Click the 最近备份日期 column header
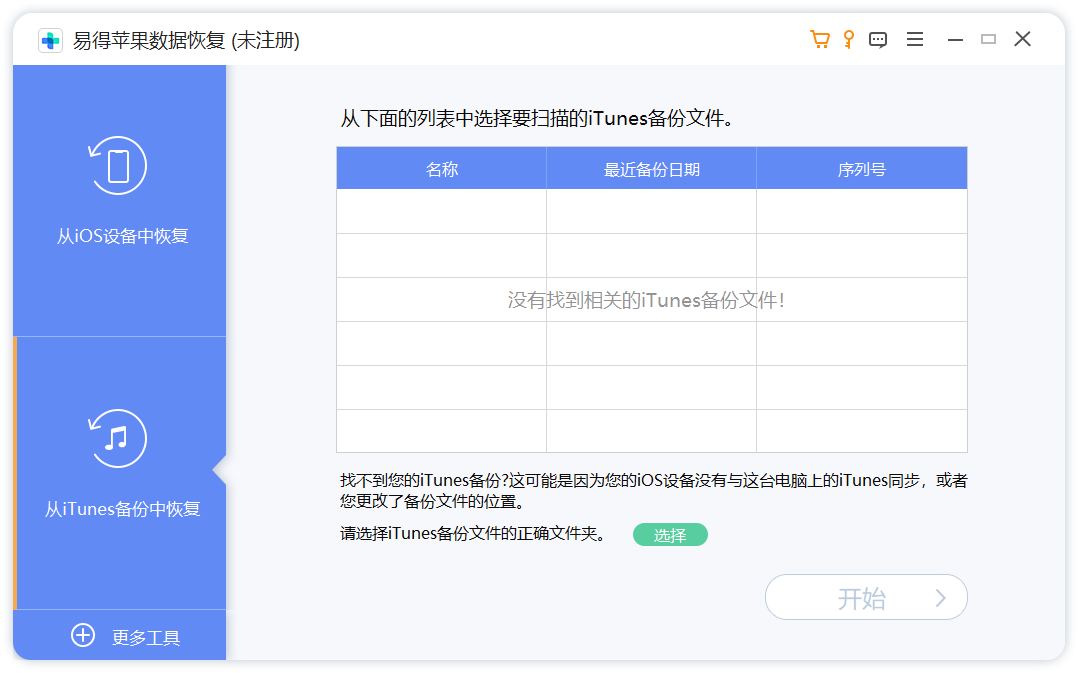The image size is (1078, 673). 651,167
